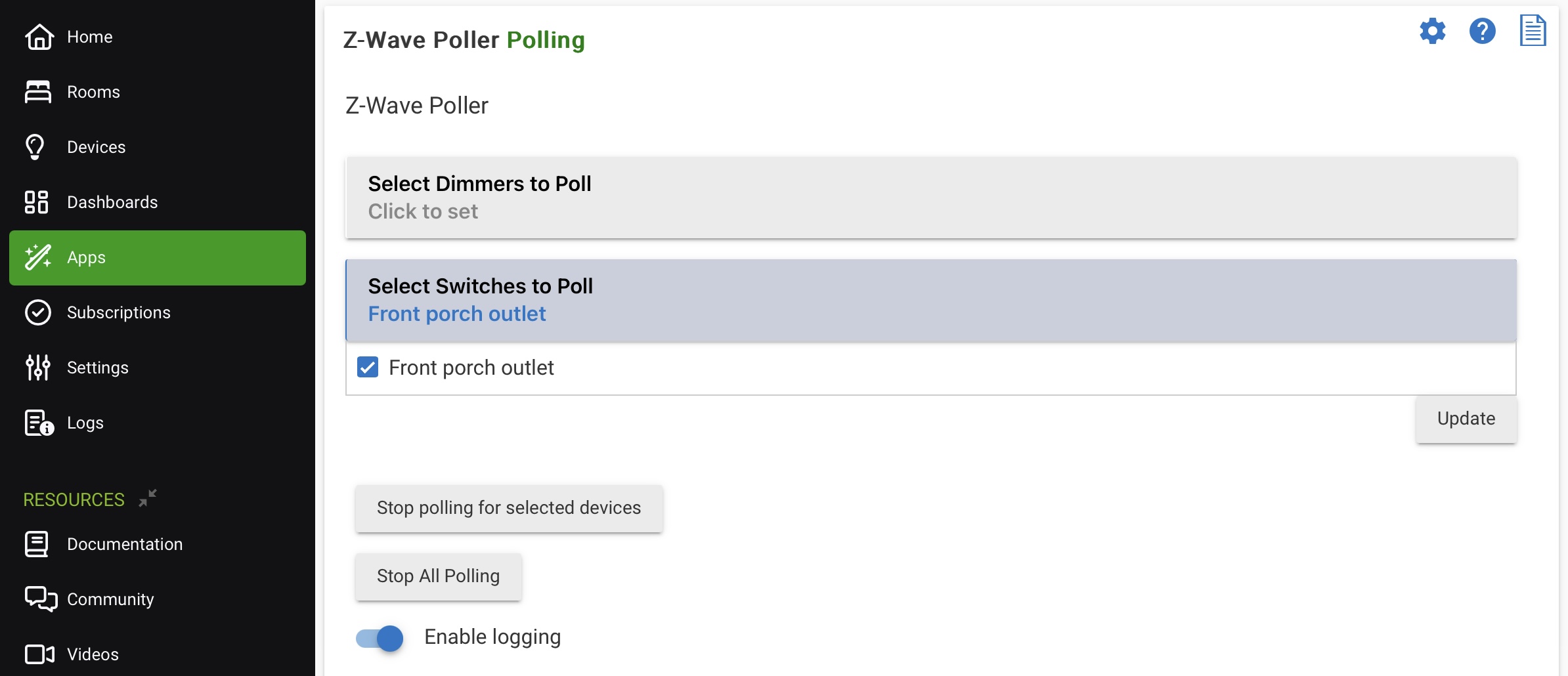Click the Rooms bed icon
The image size is (1568, 676).
[x=38, y=92]
